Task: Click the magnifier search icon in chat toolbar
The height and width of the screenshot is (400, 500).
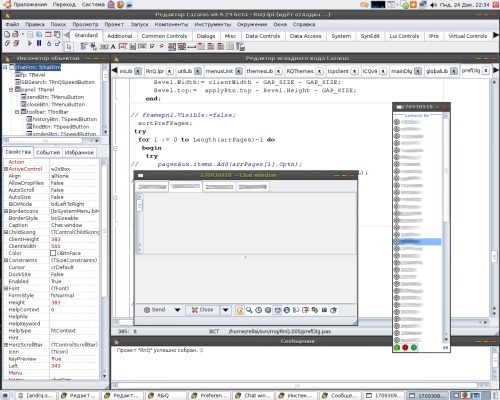Action: pos(249,310)
